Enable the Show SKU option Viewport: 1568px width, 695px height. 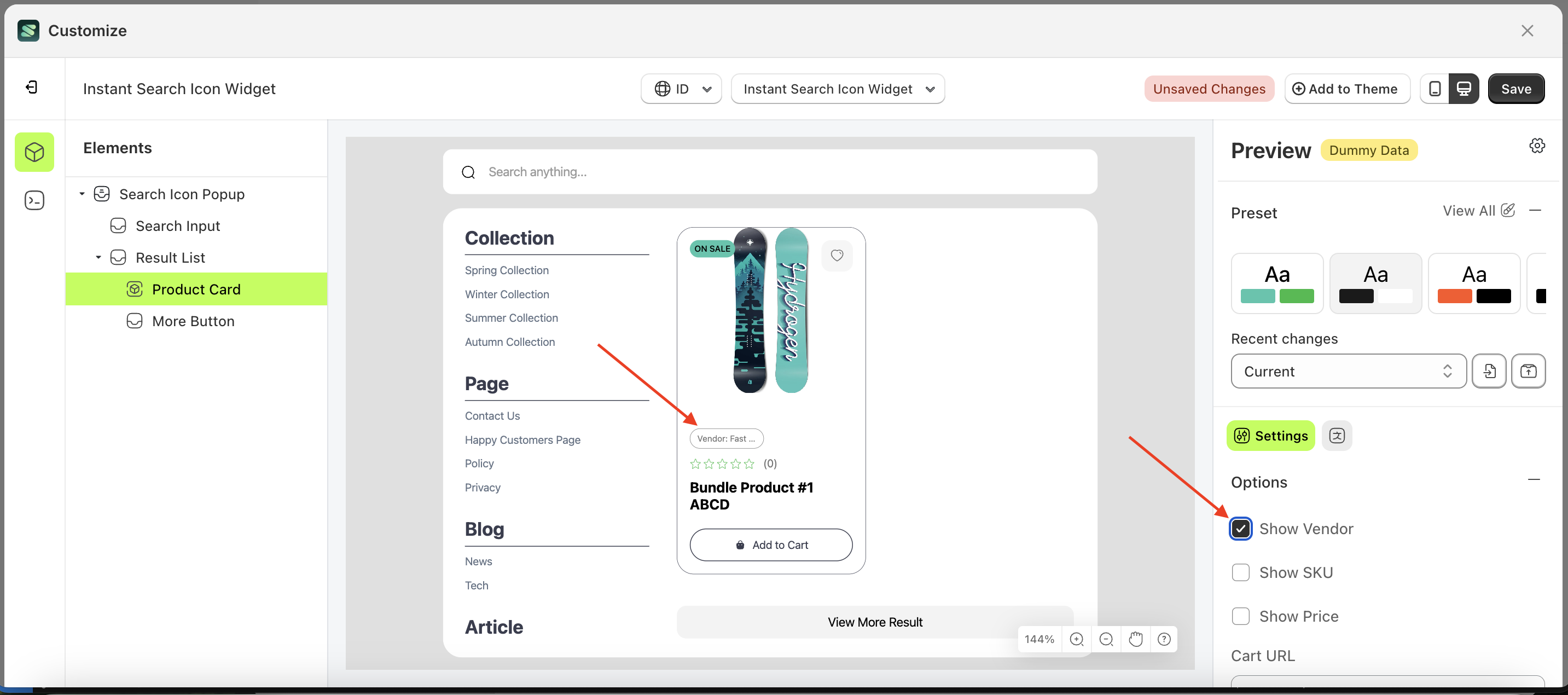coord(1240,572)
